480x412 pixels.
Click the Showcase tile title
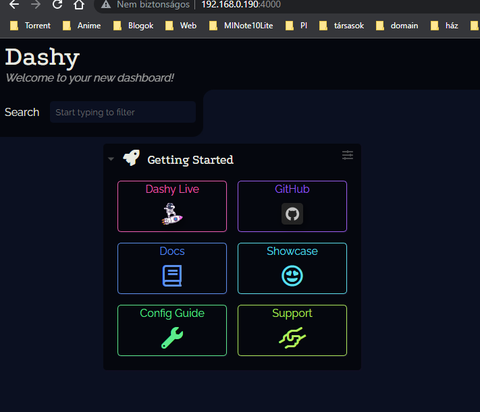[292, 251]
